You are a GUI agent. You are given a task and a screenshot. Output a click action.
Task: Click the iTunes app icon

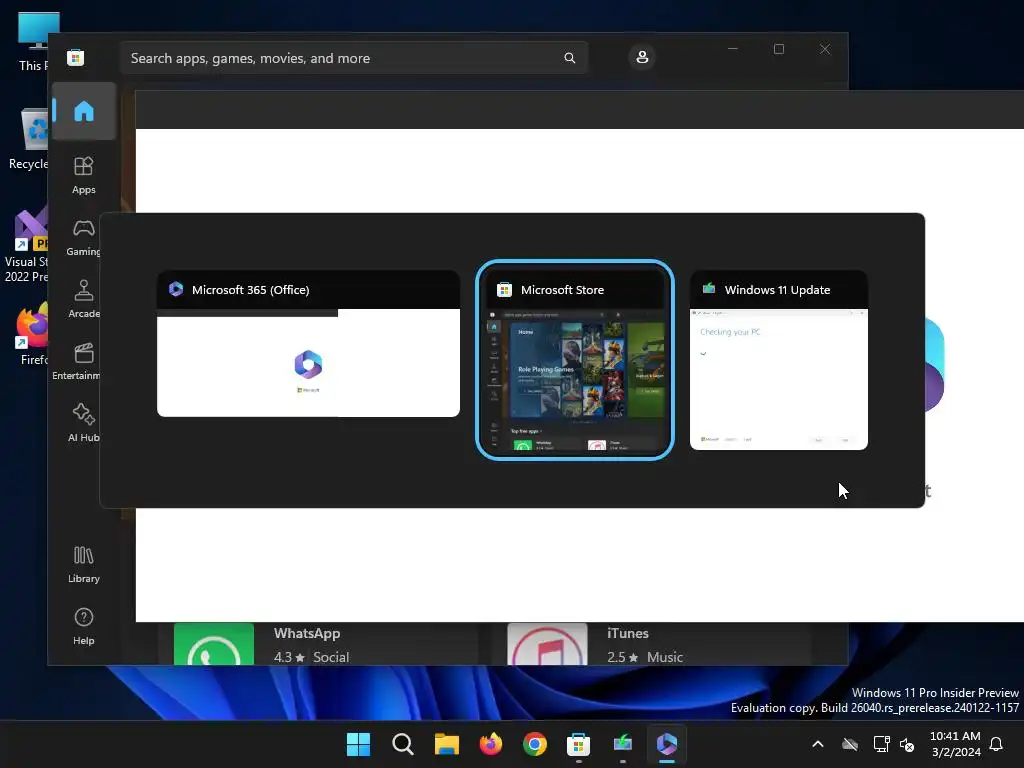(547, 644)
